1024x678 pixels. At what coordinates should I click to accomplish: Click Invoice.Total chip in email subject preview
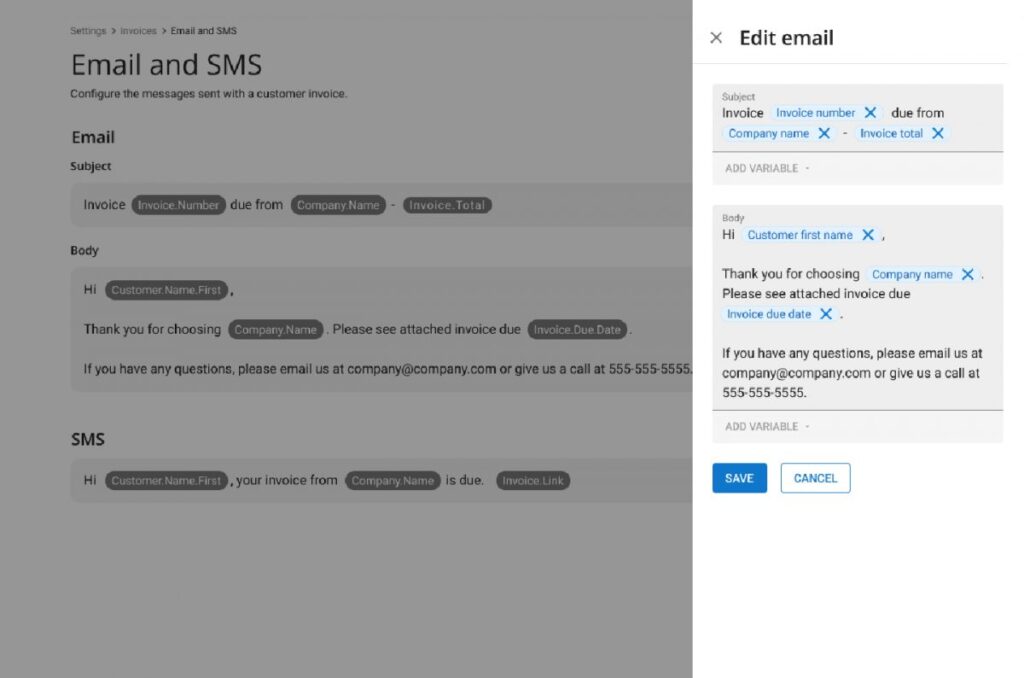click(447, 205)
